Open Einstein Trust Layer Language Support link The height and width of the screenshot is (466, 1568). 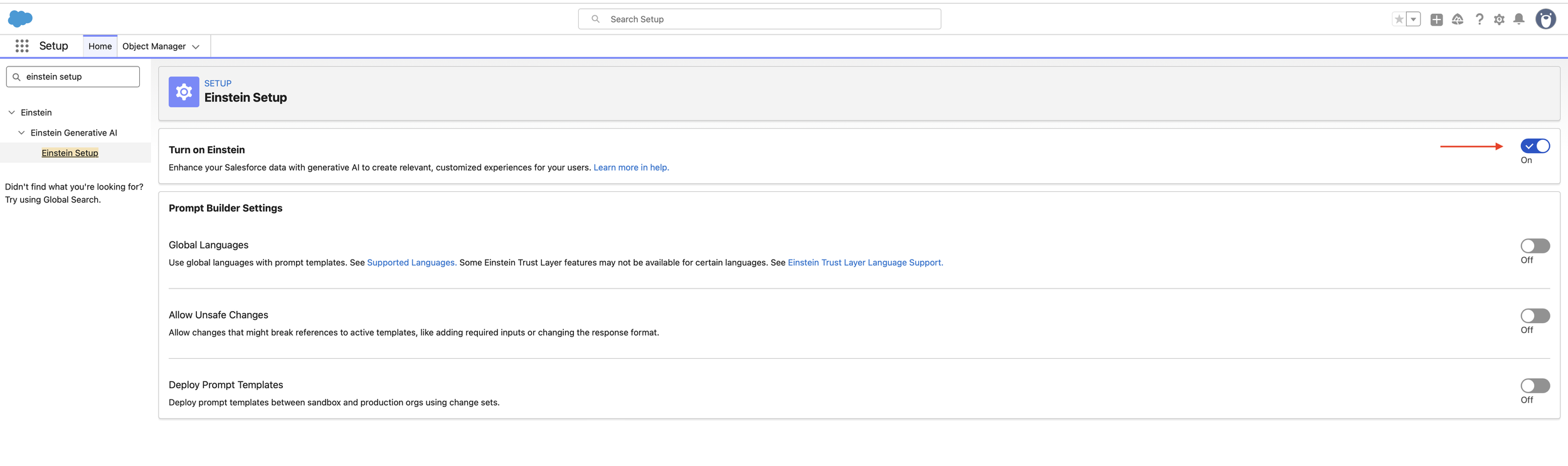click(x=865, y=263)
